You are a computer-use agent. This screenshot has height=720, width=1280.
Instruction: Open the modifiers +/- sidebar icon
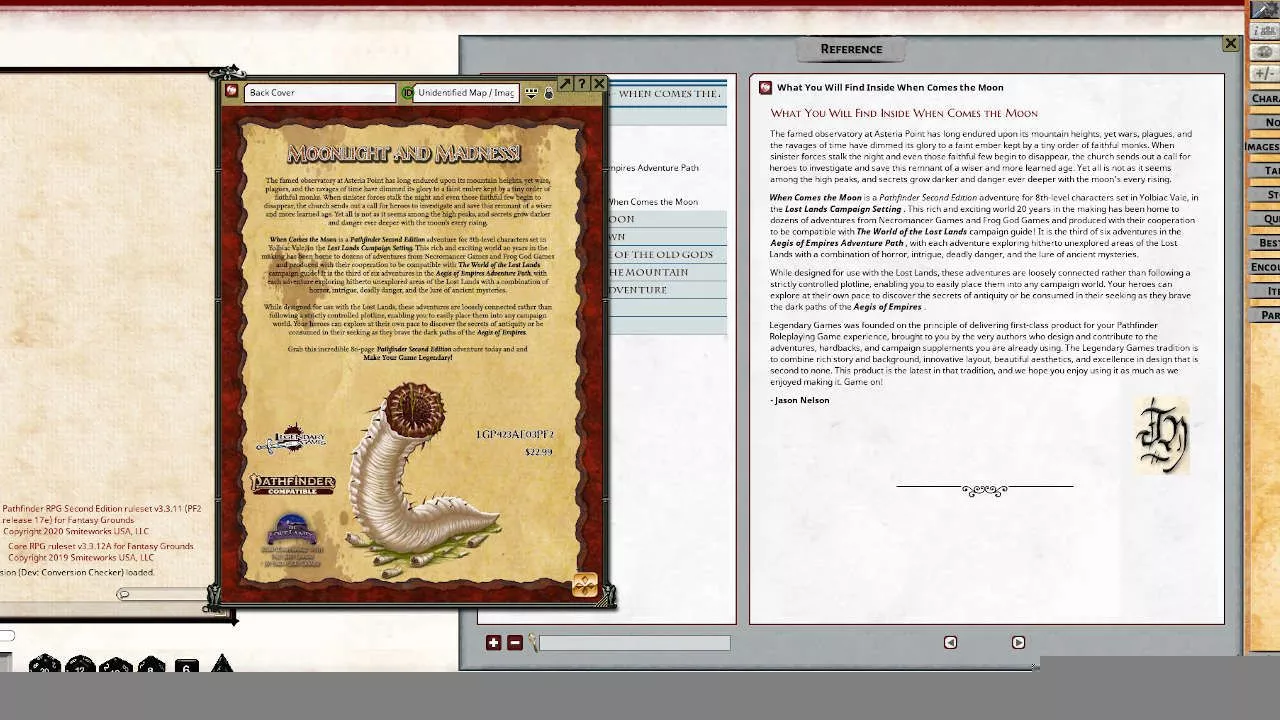[1264, 73]
